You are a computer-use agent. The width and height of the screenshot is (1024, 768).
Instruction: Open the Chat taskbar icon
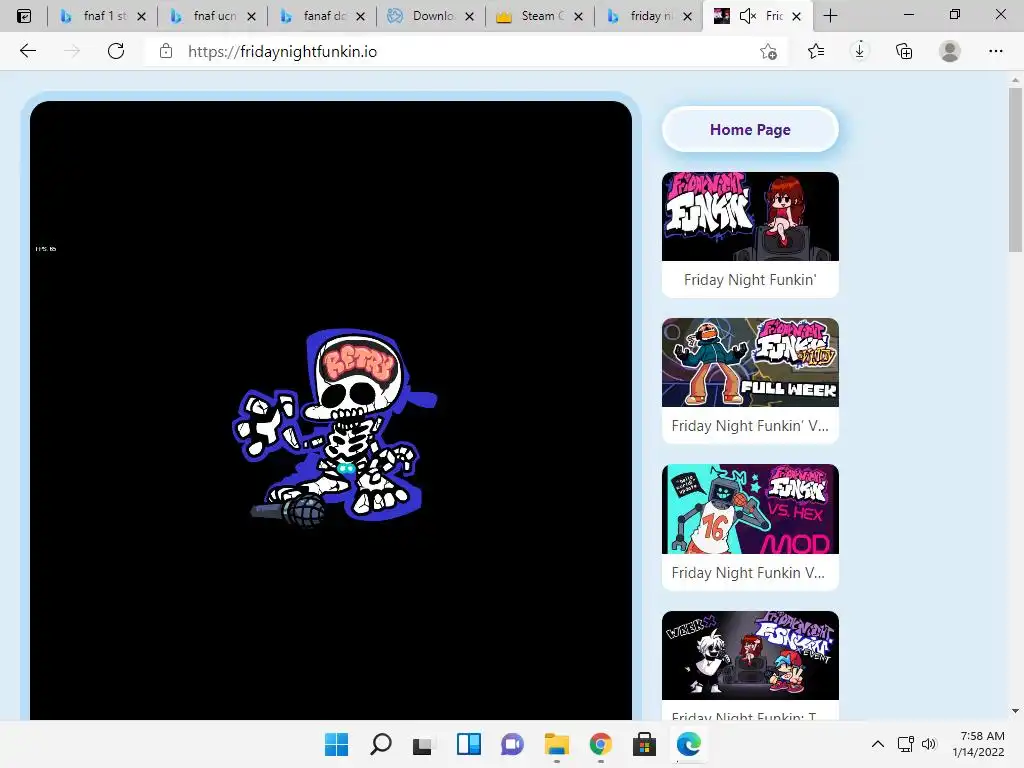click(x=512, y=744)
